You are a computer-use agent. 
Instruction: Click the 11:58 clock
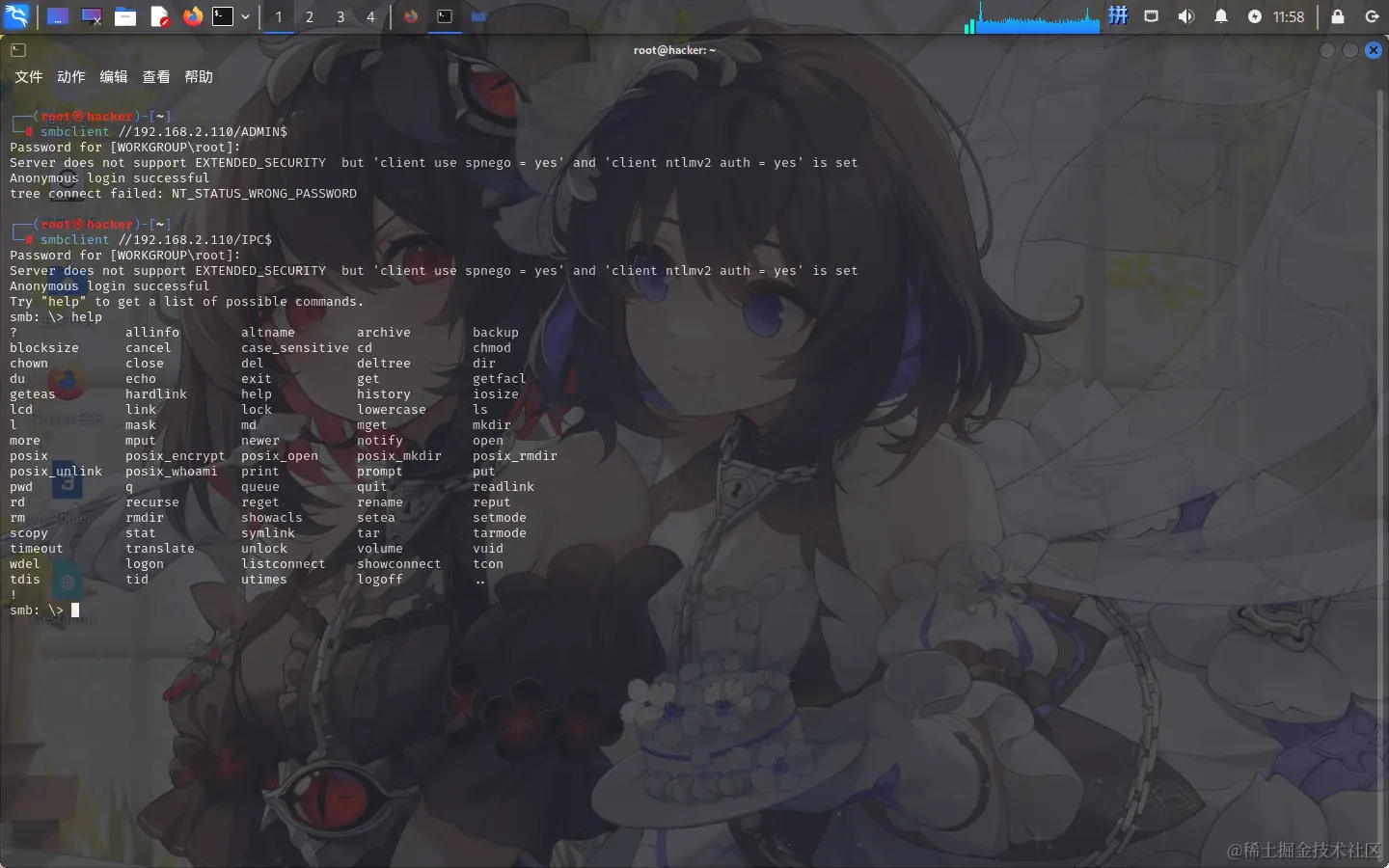pyautogui.click(x=1289, y=16)
